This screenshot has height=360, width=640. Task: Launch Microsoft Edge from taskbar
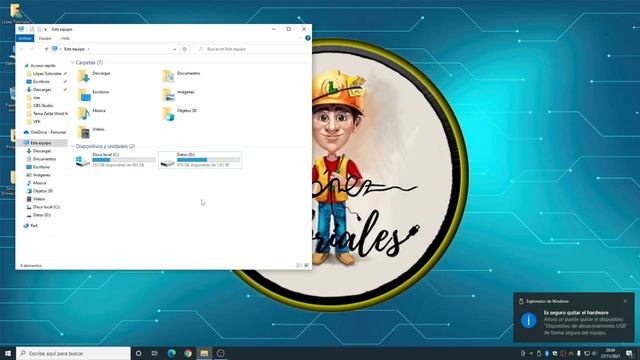(x=171, y=353)
